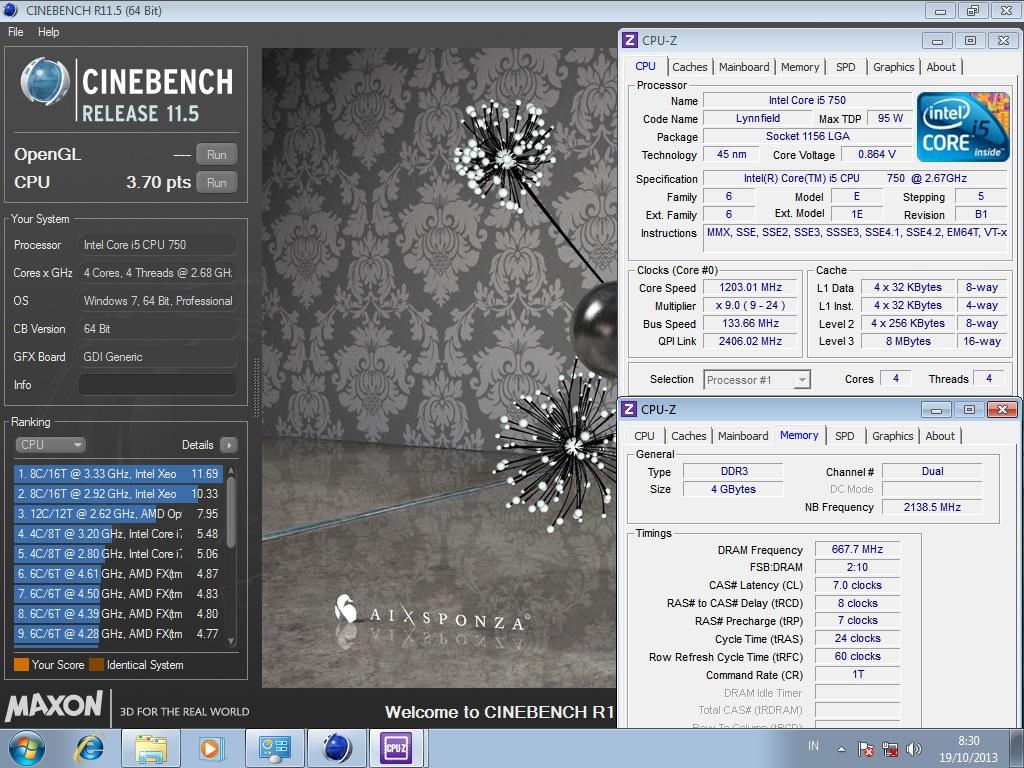
Task: Select Graphics tab in lower CPU-Z window
Action: click(x=893, y=436)
